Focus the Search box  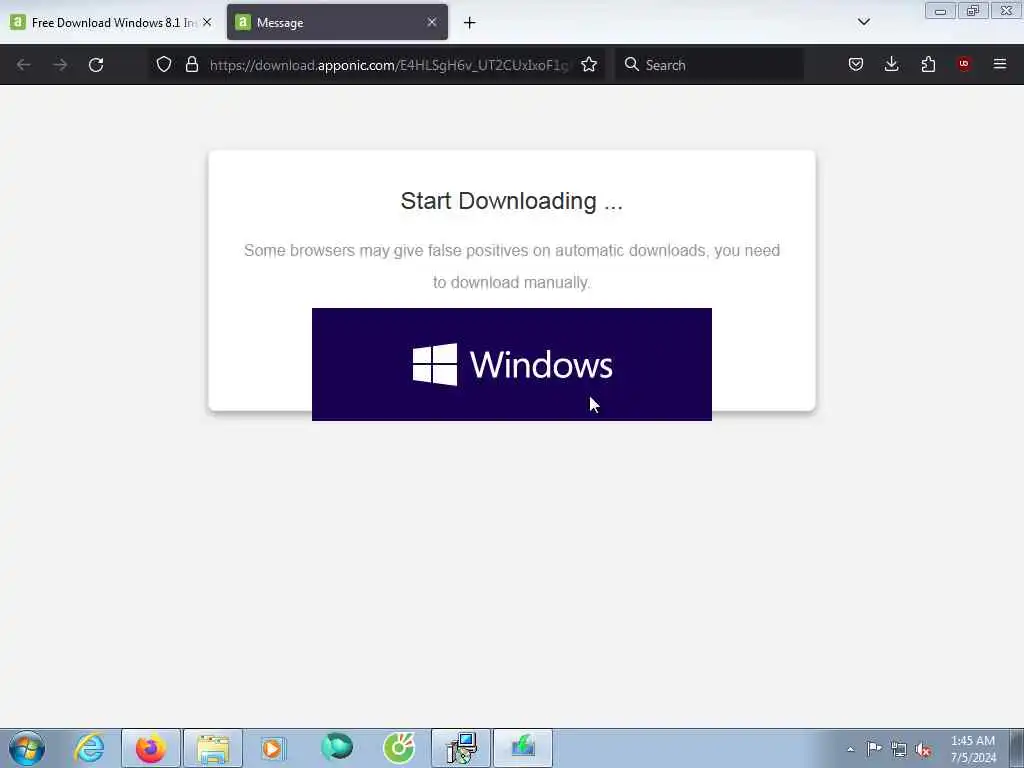tap(710, 65)
